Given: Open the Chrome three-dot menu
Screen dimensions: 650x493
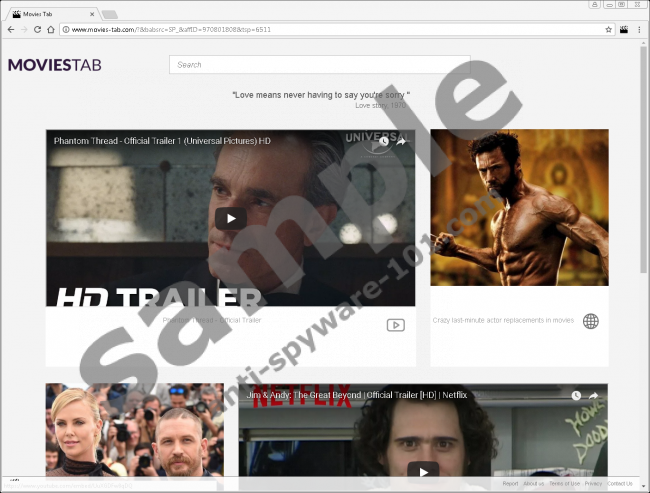Looking at the screenshot, I should click(639, 29).
